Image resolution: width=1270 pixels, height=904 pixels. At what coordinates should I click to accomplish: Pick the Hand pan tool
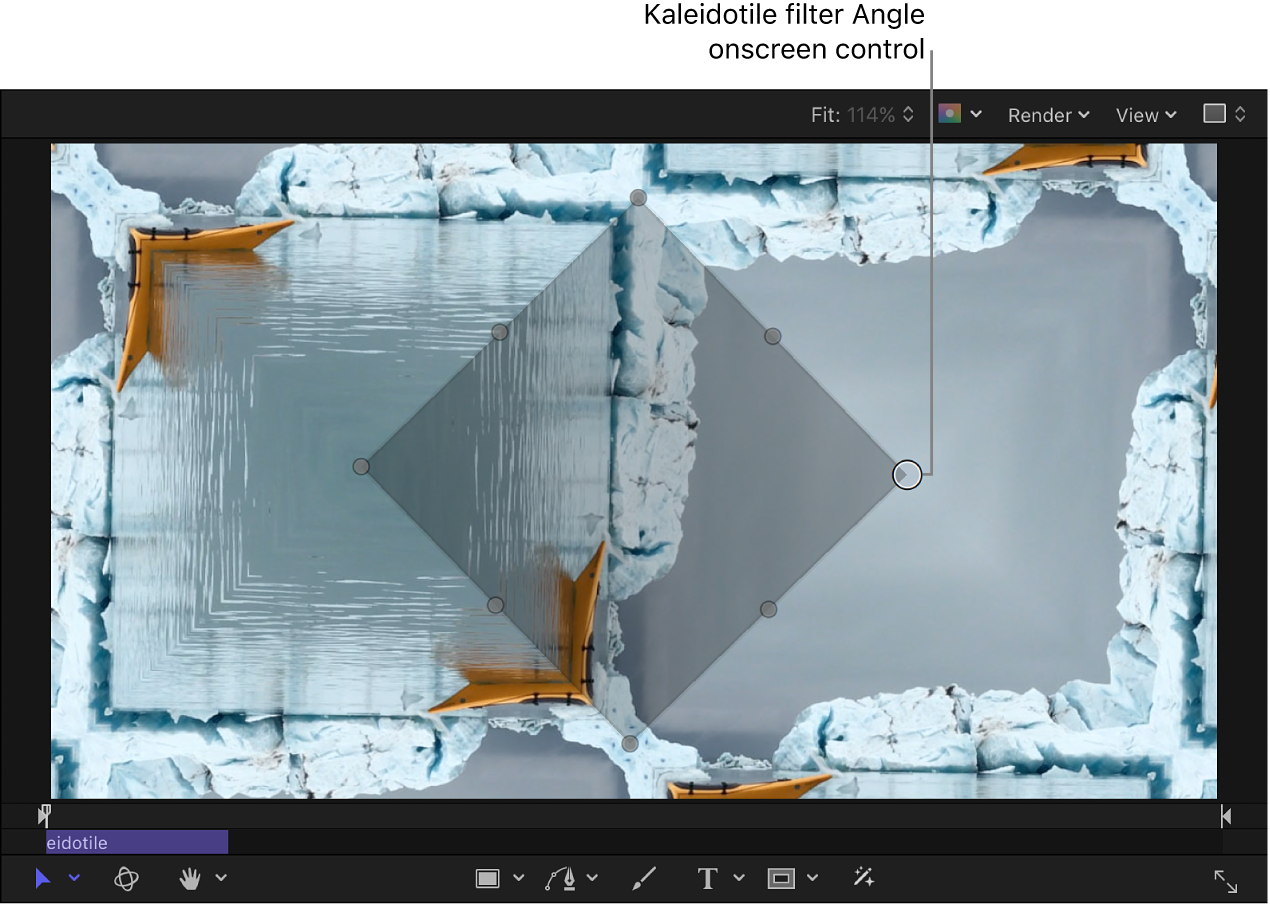pos(188,879)
